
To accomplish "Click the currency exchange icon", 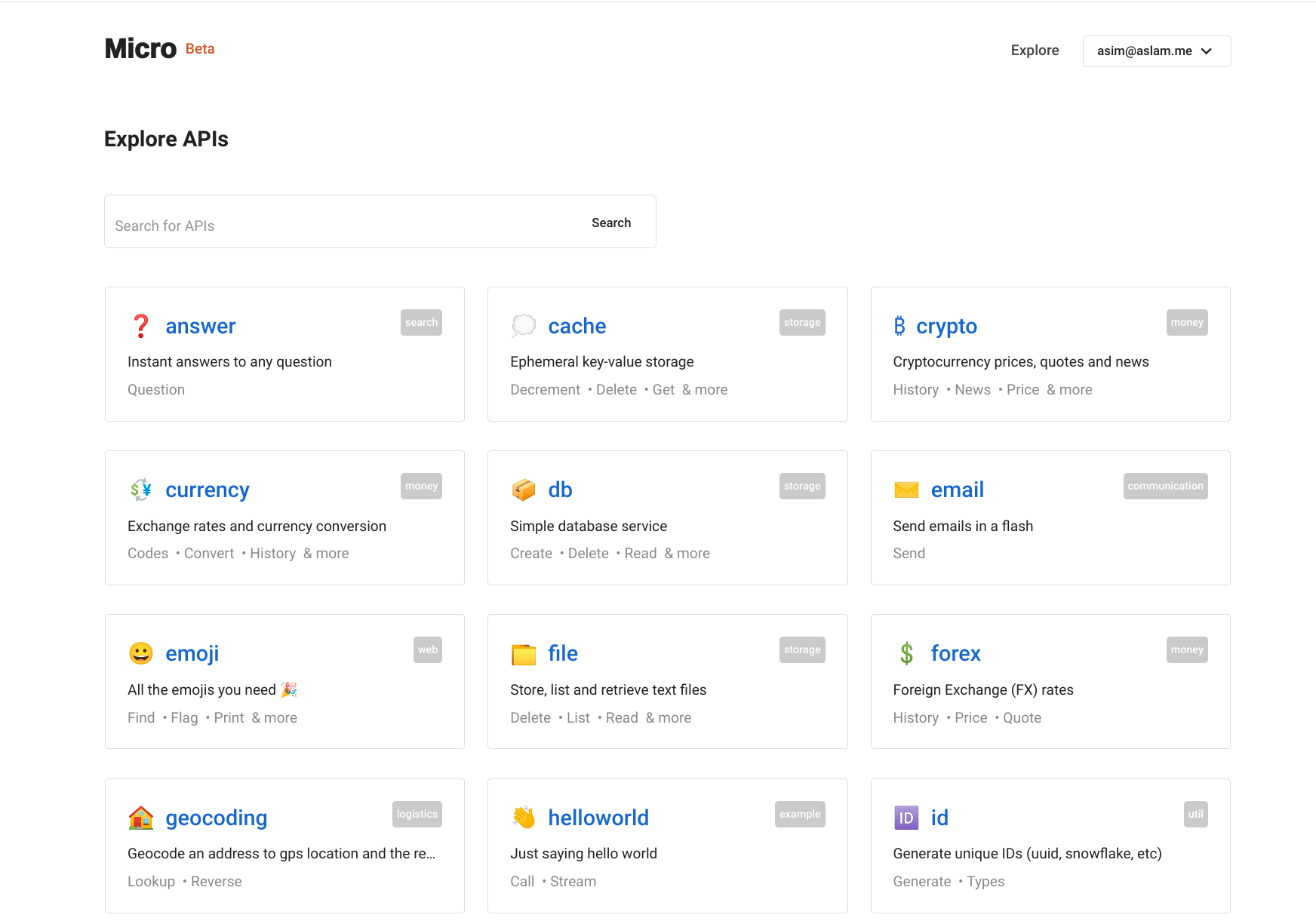I will pos(141,490).
